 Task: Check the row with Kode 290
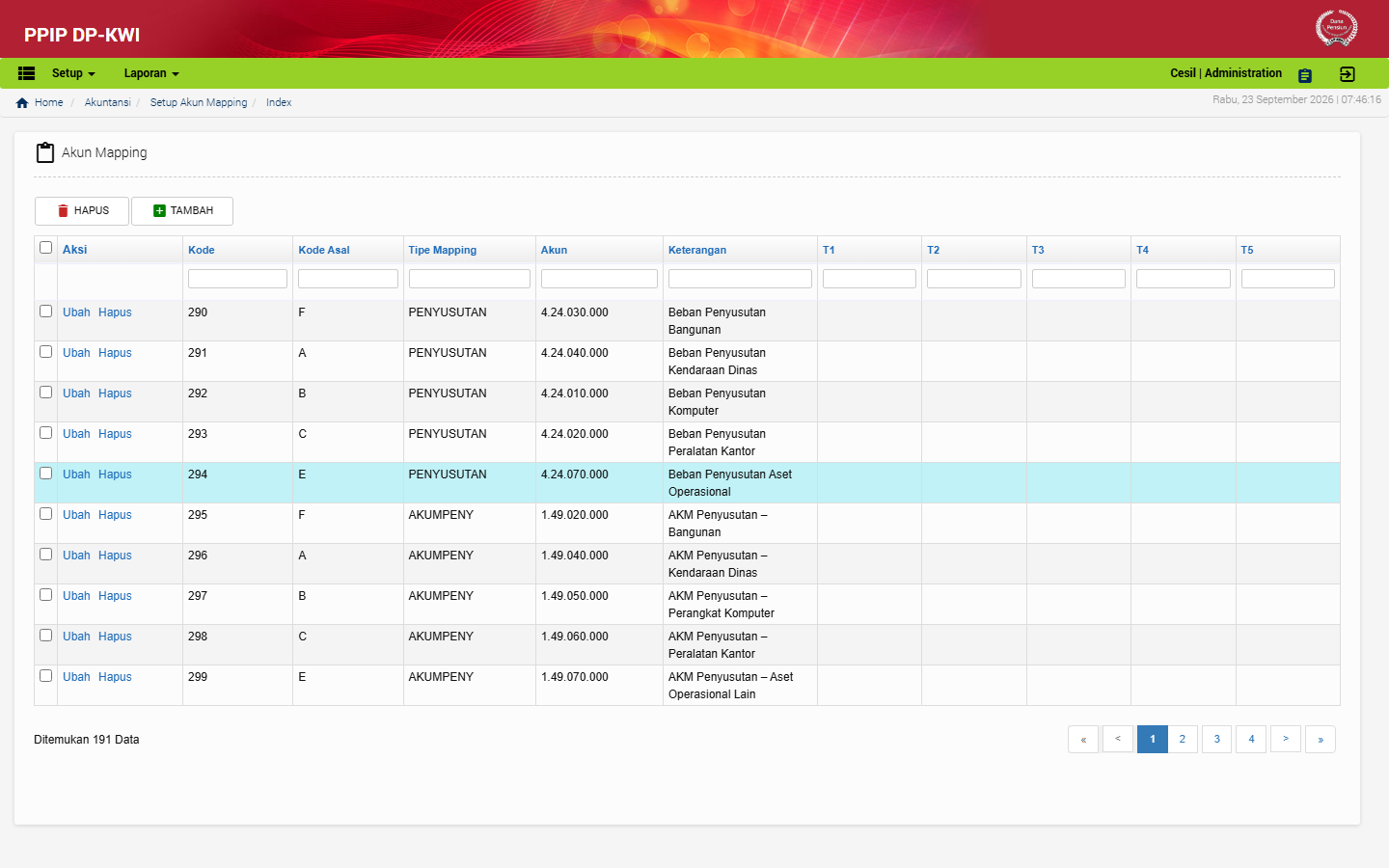[x=45, y=312]
